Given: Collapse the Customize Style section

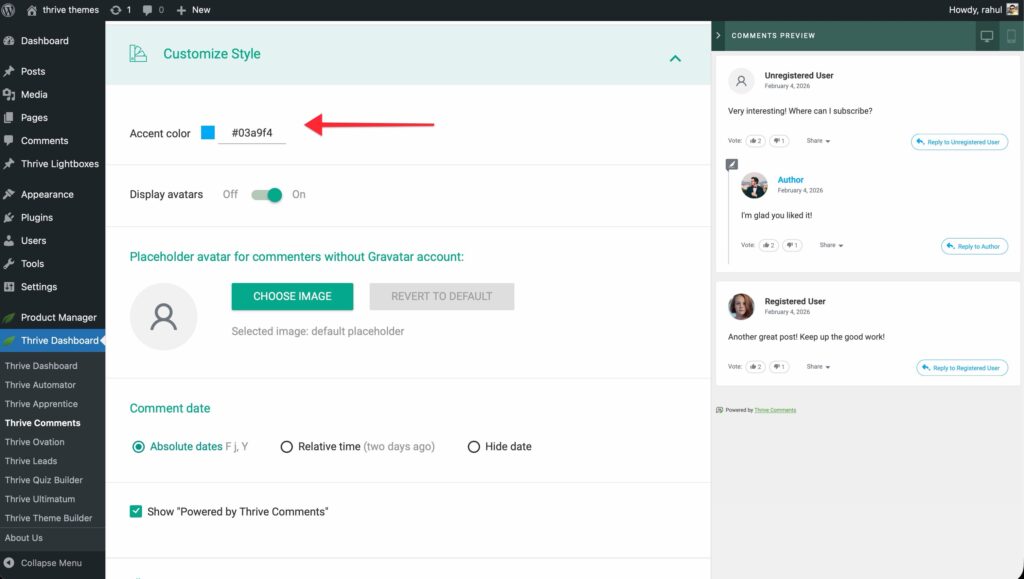Looking at the screenshot, I should (x=675, y=58).
